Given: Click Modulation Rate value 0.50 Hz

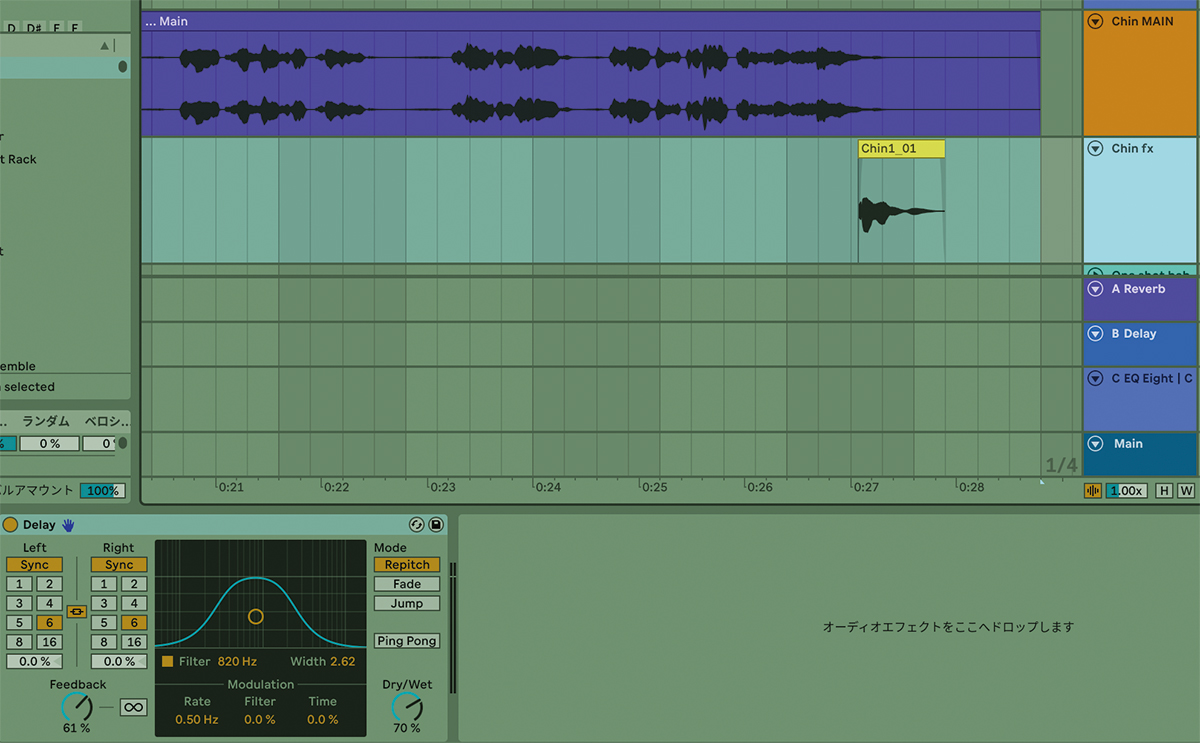Looking at the screenshot, I should coord(197,720).
